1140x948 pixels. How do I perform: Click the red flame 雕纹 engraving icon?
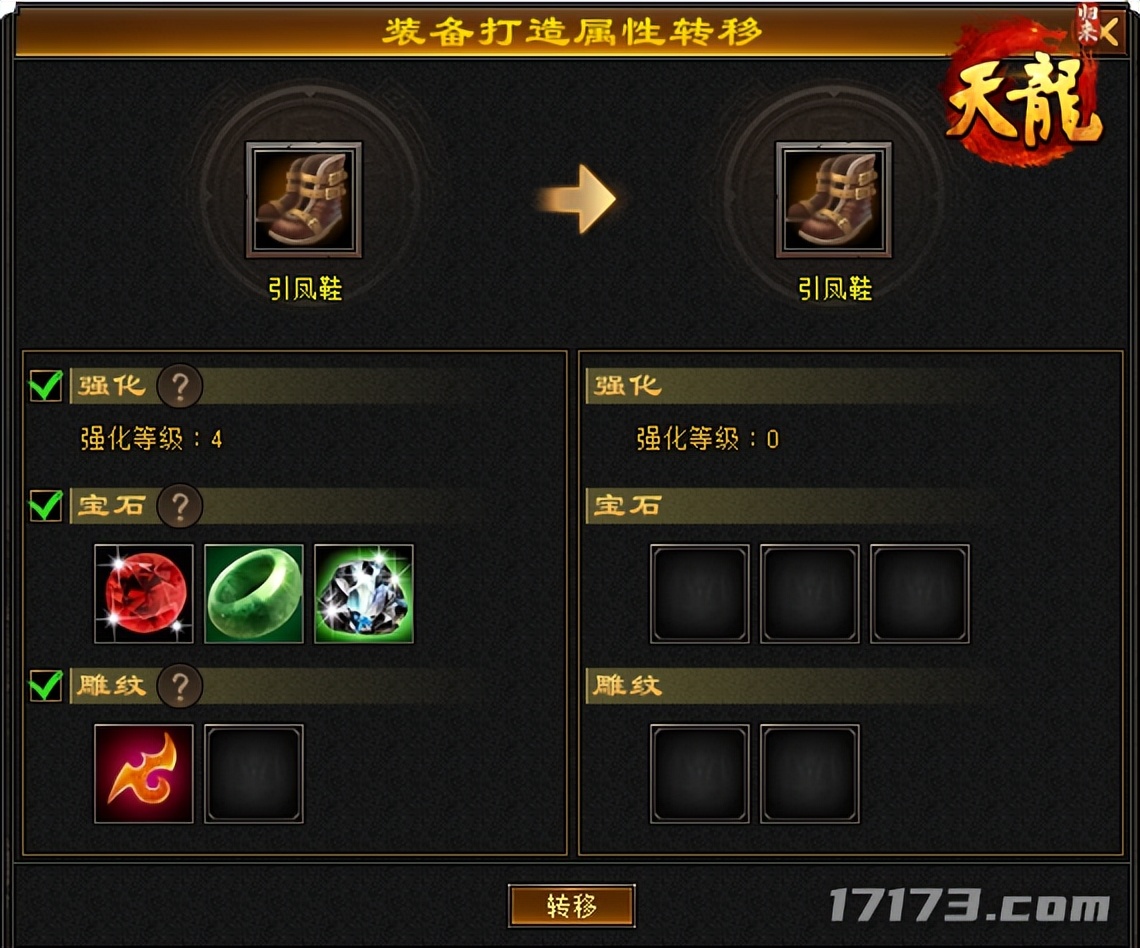[x=144, y=774]
